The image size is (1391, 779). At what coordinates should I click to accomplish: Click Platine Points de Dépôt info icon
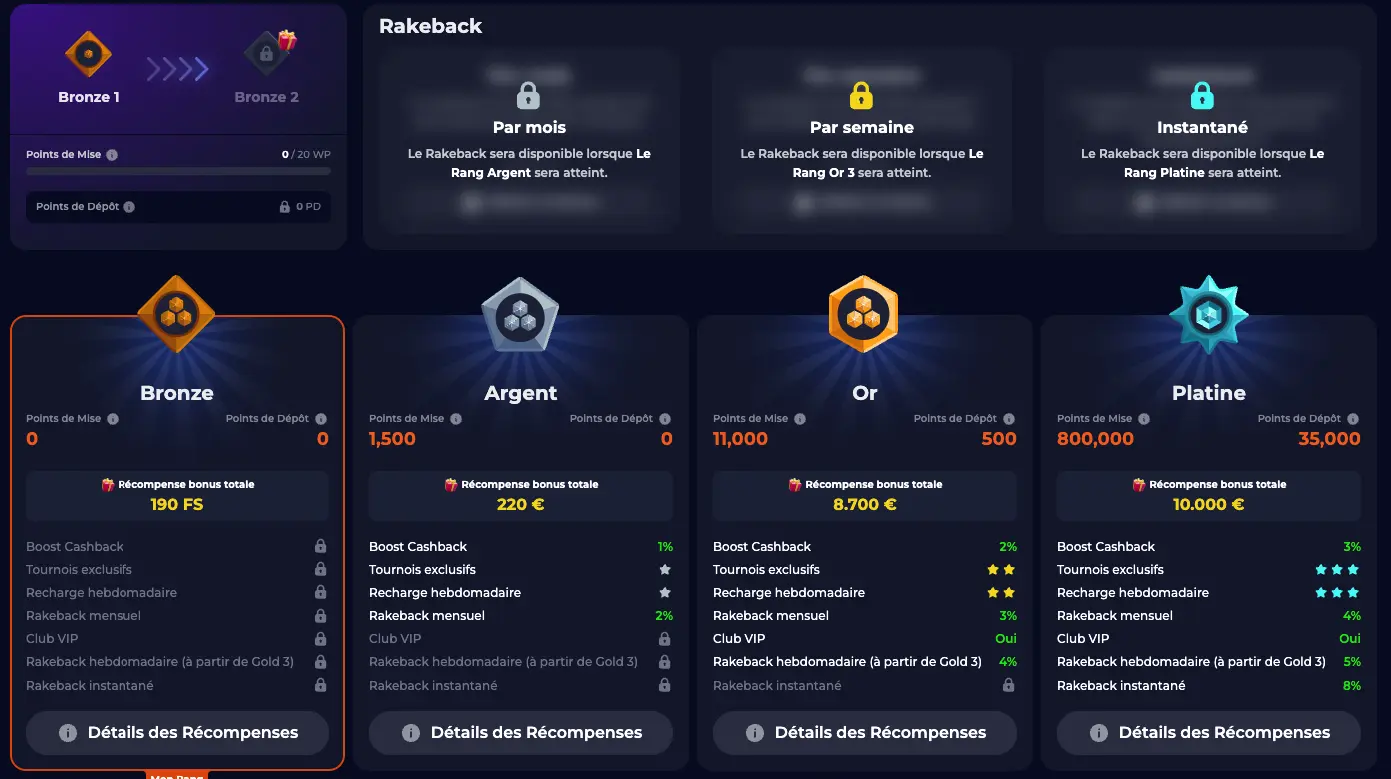click(1353, 419)
